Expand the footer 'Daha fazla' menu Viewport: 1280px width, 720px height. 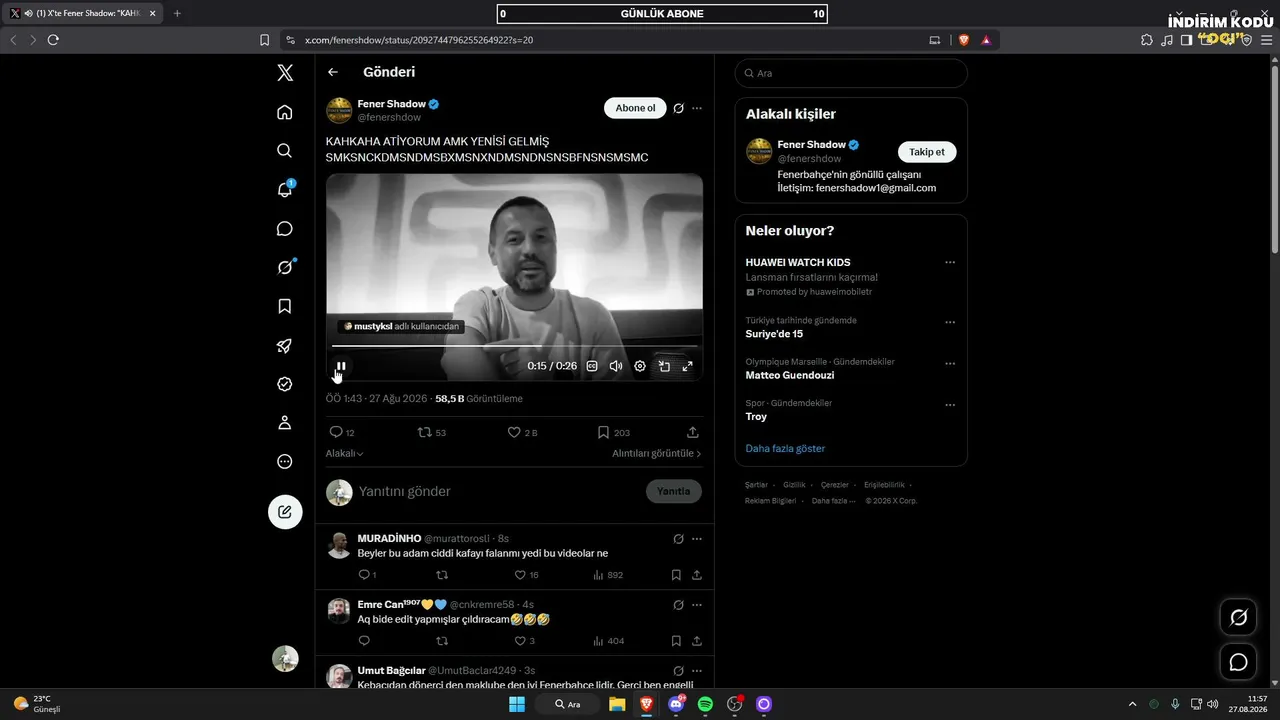[x=833, y=501]
